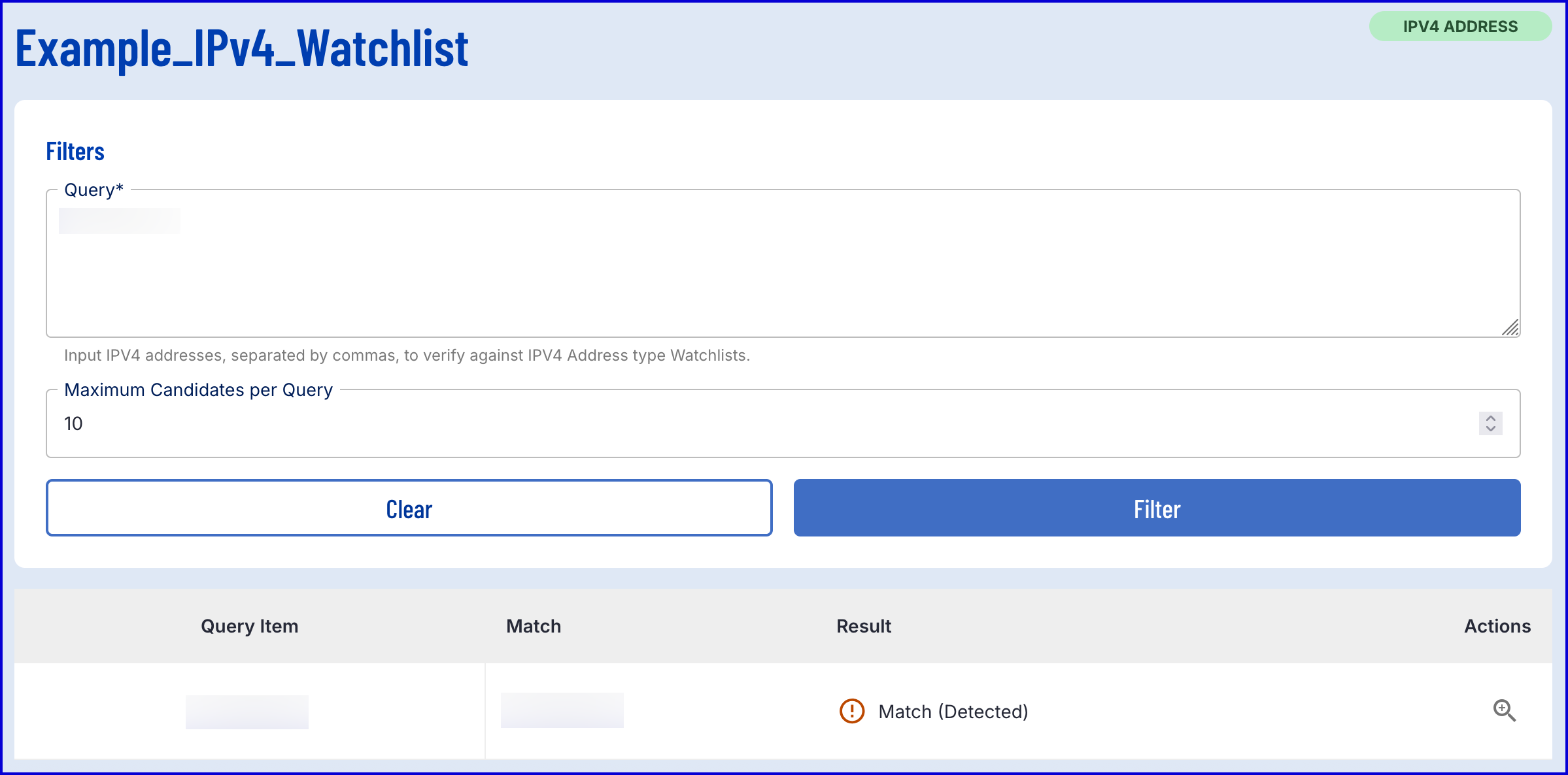Click the orange warning icon beside Match (Detected)
This screenshot has height=775, width=1568.
[851, 711]
